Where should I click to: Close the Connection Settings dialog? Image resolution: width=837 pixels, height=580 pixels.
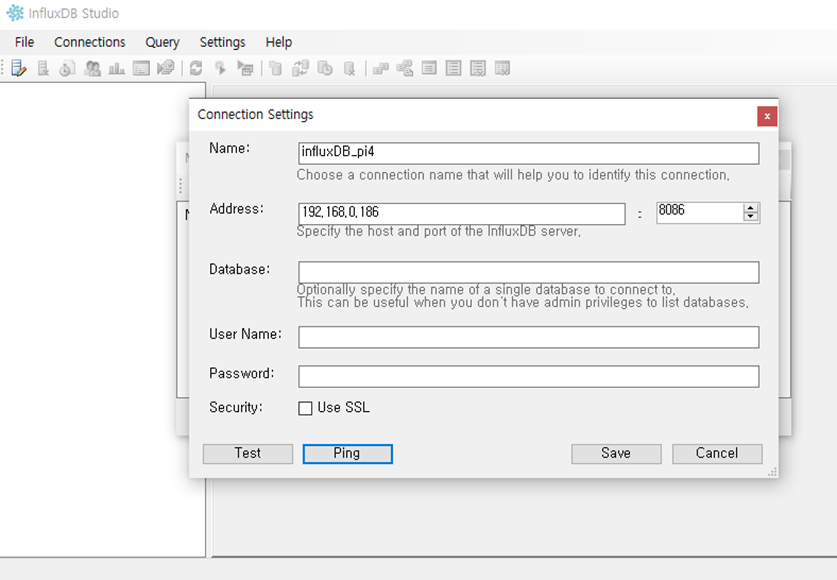(x=767, y=116)
